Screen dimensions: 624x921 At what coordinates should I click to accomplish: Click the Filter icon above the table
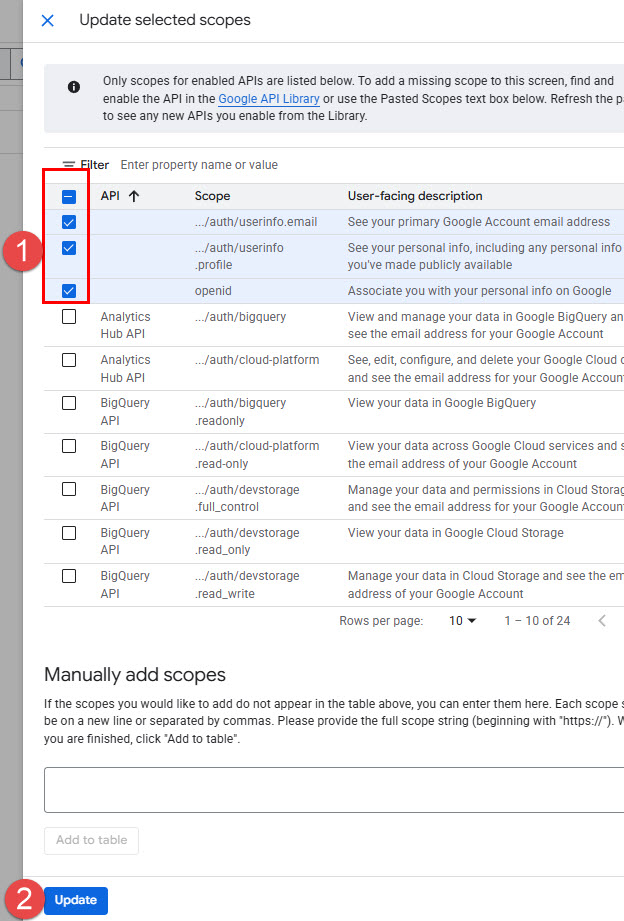pyautogui.click(x=69, y=165)
